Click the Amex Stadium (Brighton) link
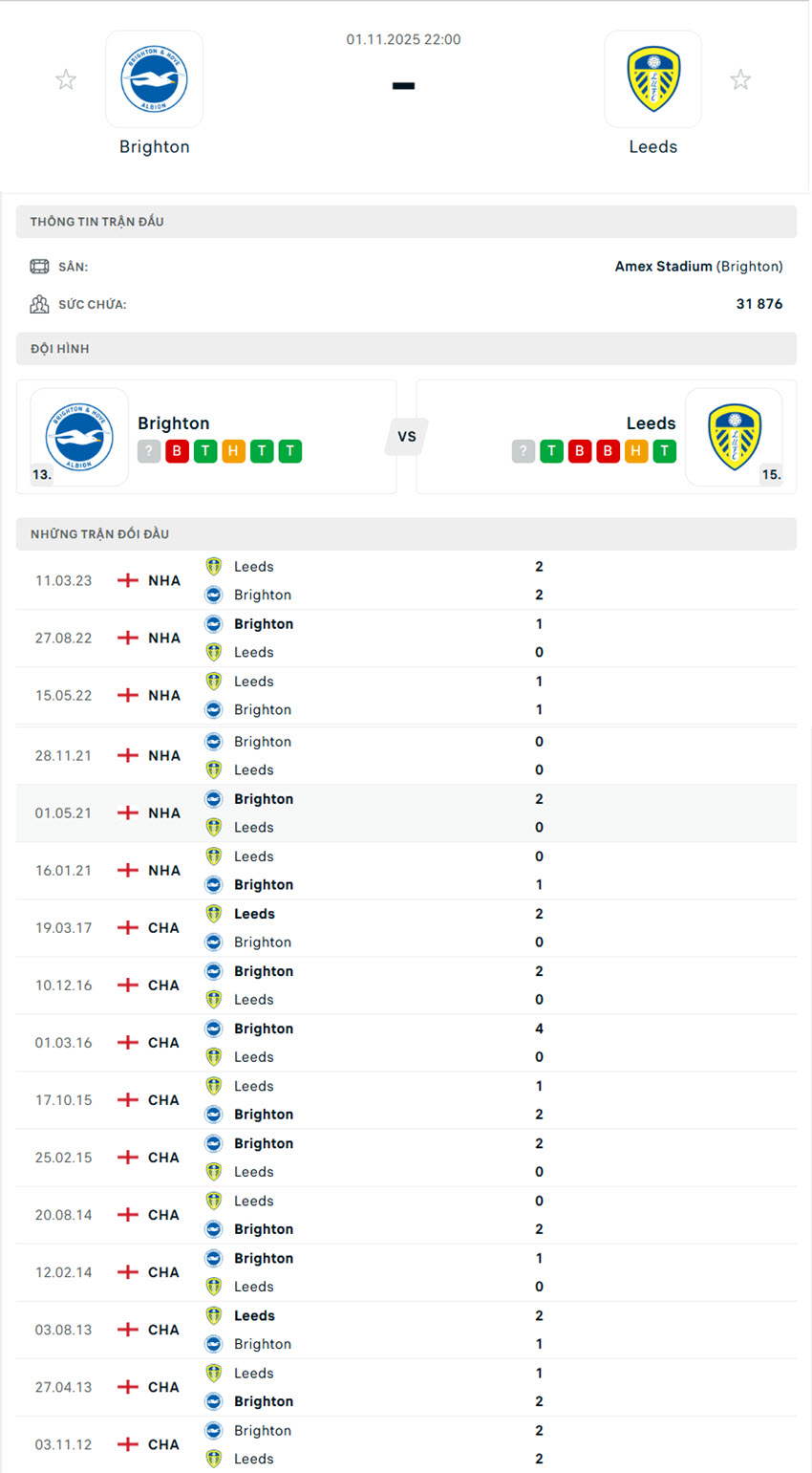Image resolution: width=812 pixels, height=1473 pixels. [698, 266]
